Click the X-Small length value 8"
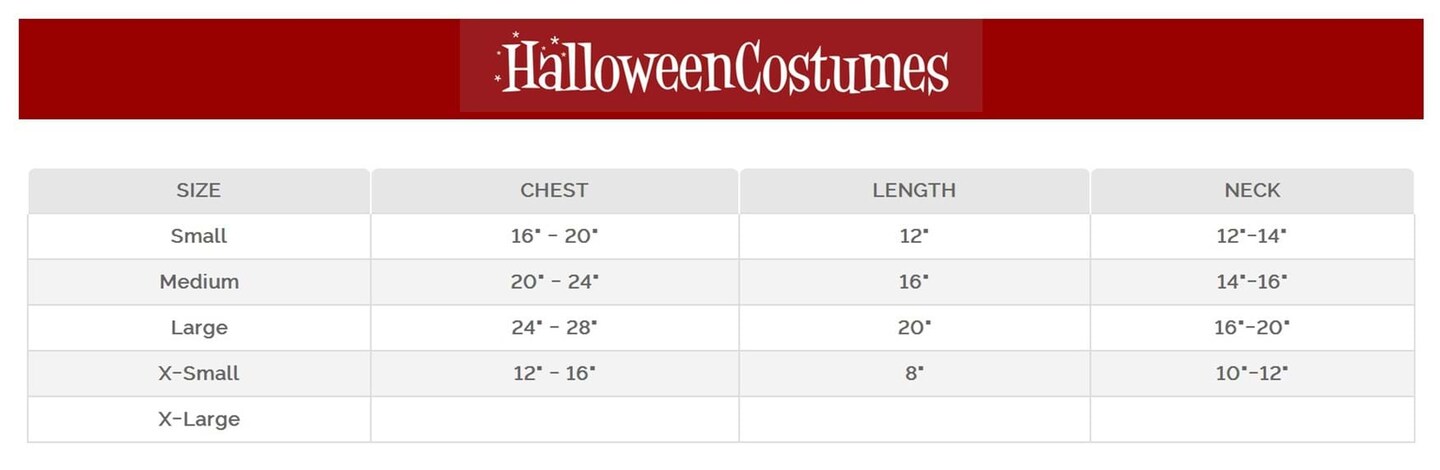This screenshot has height=470, width=1440. click(x=914, y=374)
